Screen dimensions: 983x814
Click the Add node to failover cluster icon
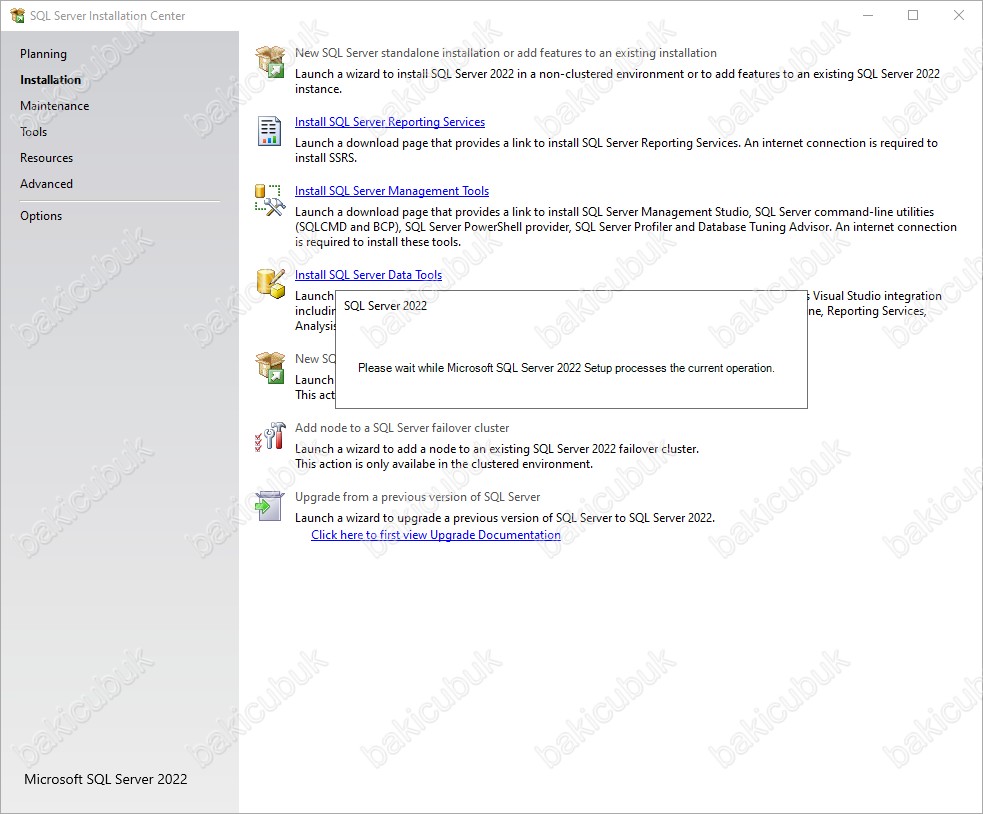[x=270, y=436]
